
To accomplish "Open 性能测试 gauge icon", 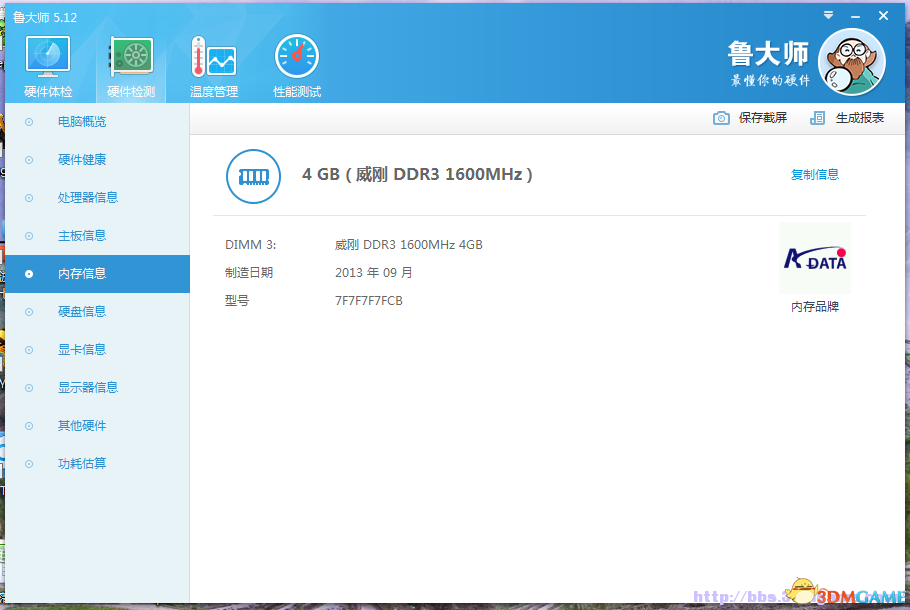I will point(297,56).
